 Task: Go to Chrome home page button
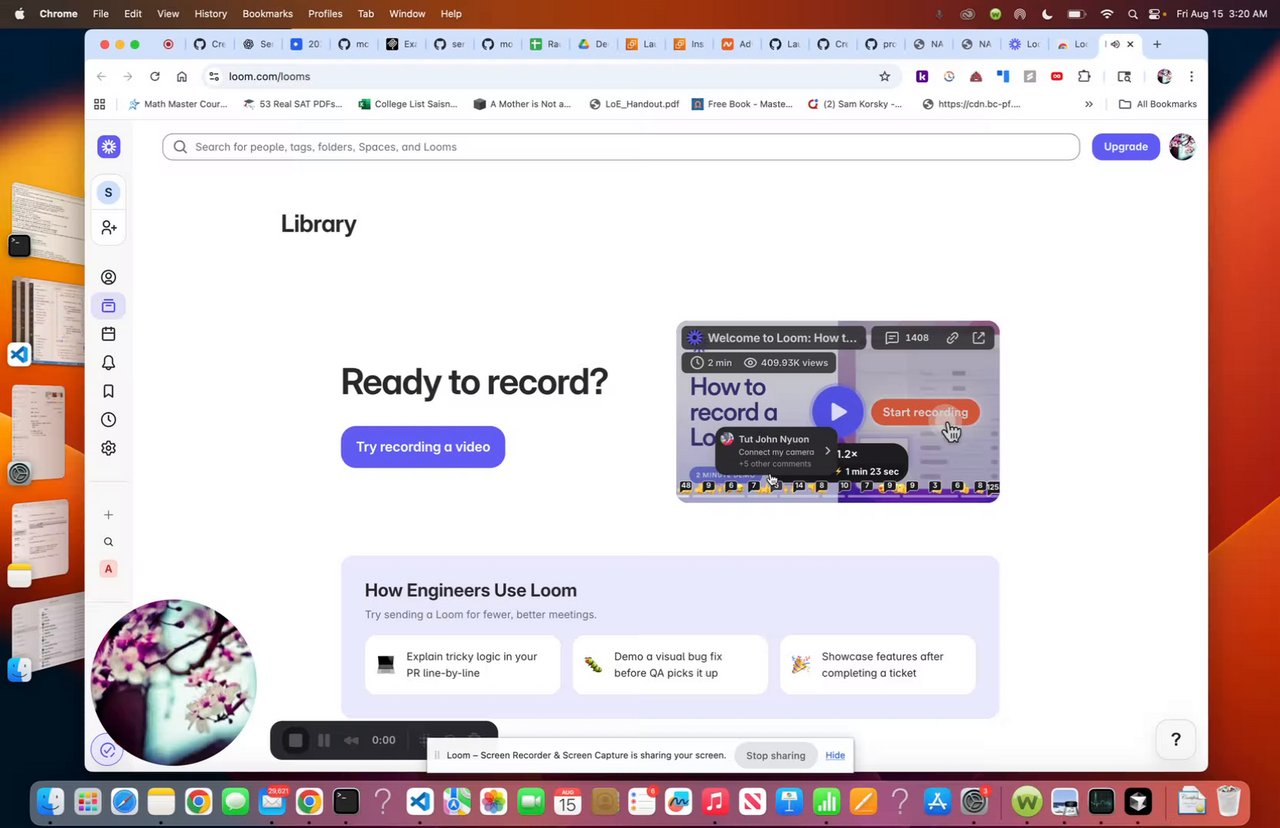[182, 76]
